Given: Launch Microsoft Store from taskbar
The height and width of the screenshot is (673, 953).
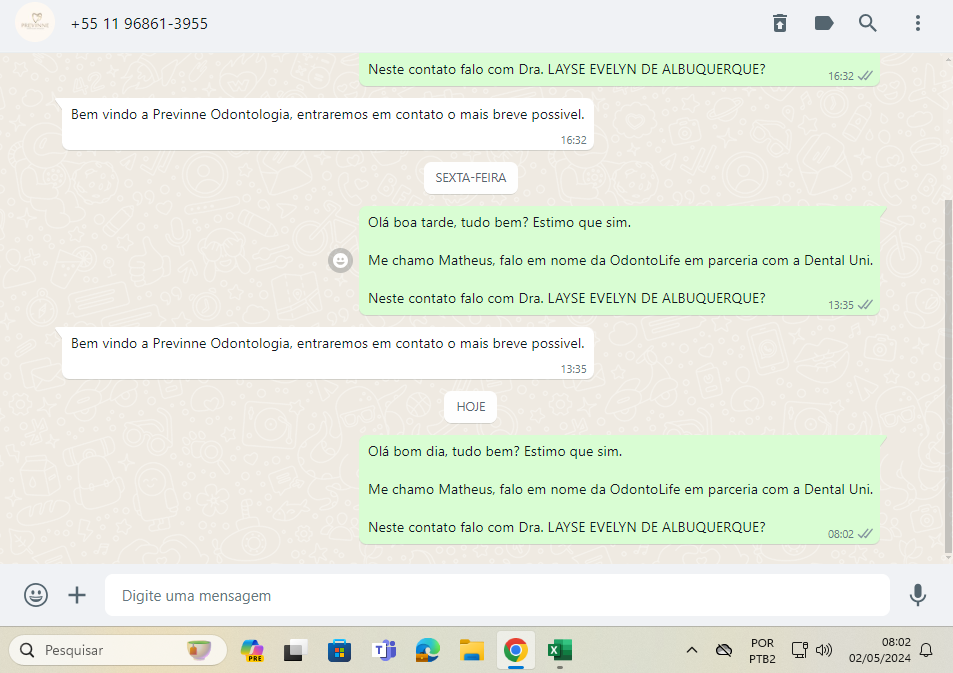Looking at the screenshot, I should pos(339,650).
